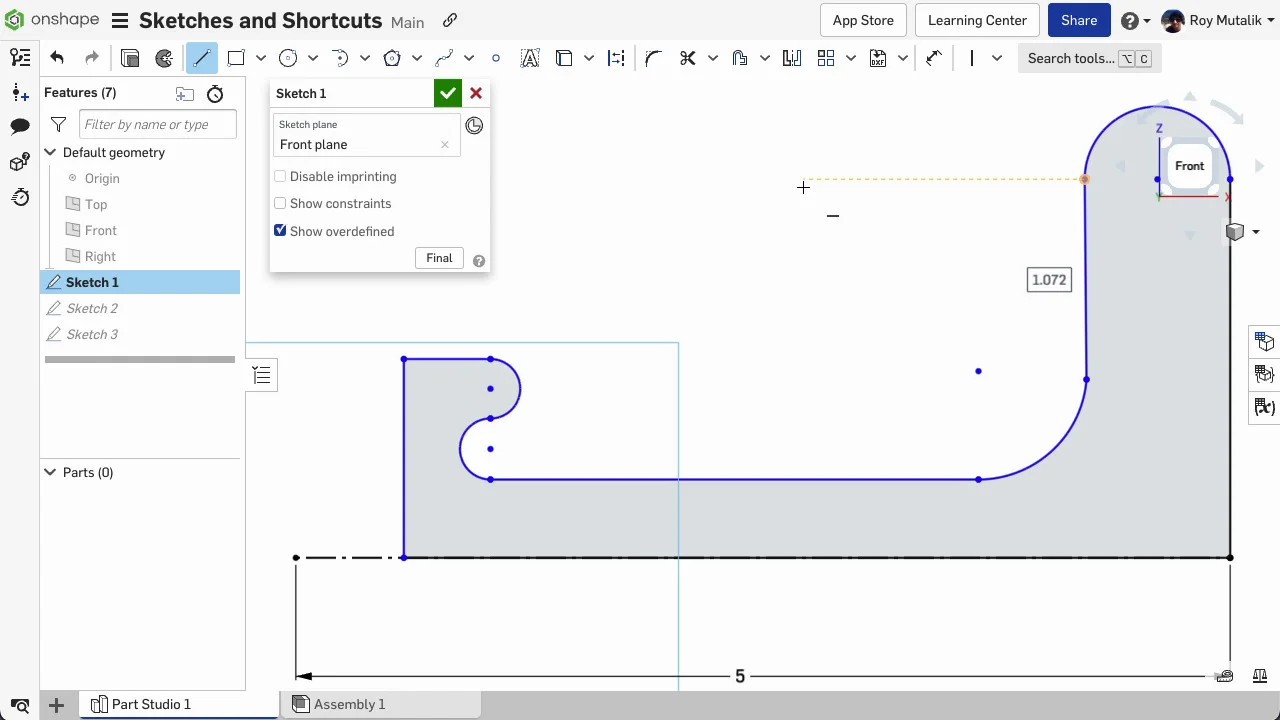Screen dimensions: 1280x720
Task: Toggle Construction mode tool
Action: point(616,58)
